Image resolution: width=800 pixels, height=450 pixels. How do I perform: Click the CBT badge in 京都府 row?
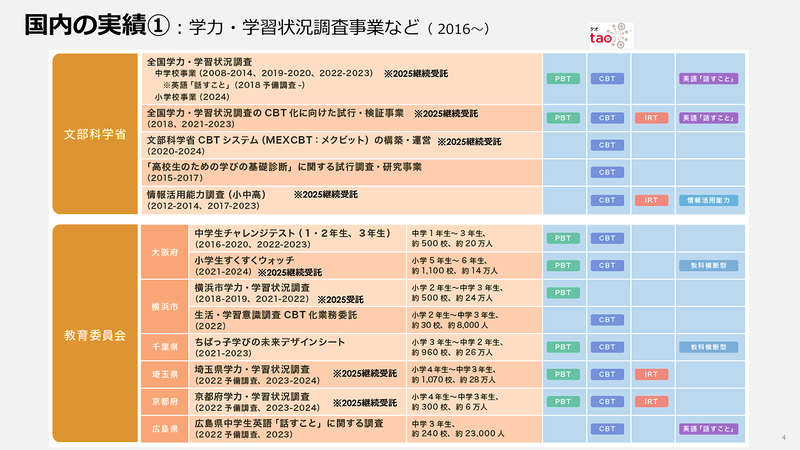pos(607,402)
